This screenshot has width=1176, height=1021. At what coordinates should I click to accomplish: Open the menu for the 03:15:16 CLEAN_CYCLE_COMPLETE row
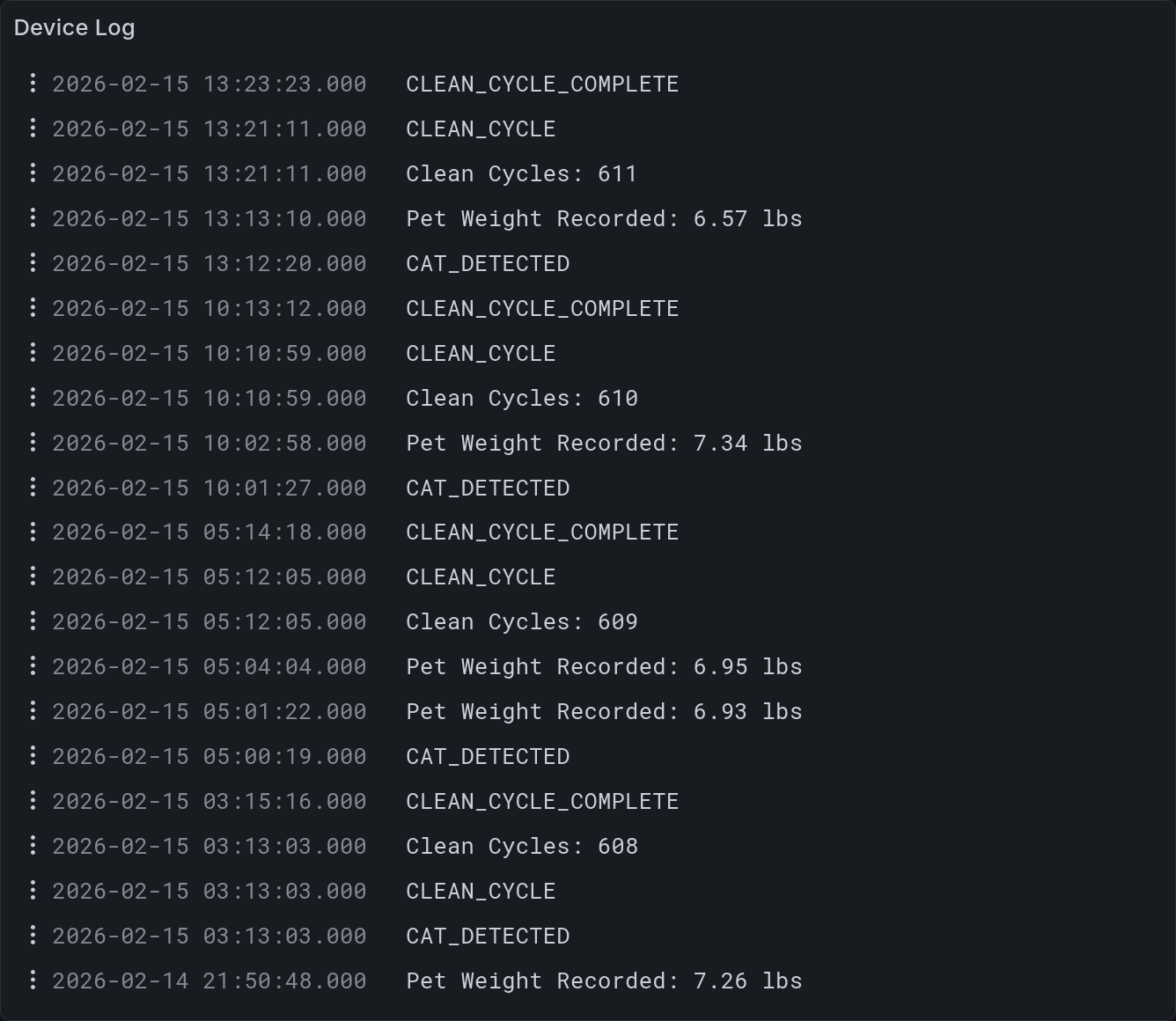[33, 801]
